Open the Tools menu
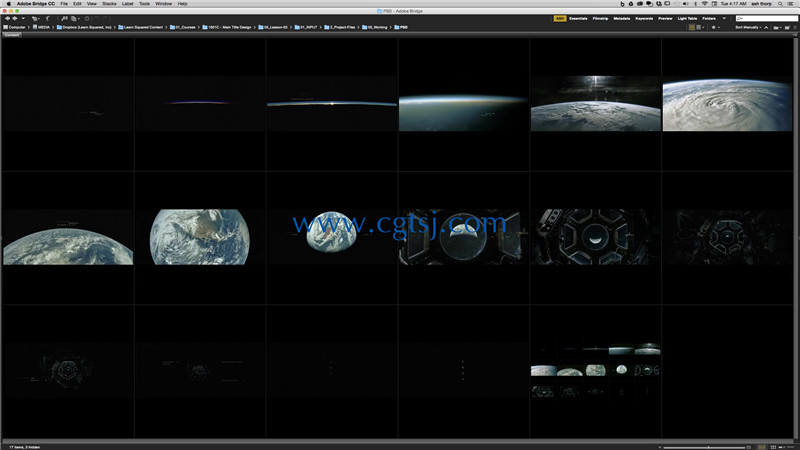Screen dimensions: 800x450 pyautogui.click(x=144, y=4)
